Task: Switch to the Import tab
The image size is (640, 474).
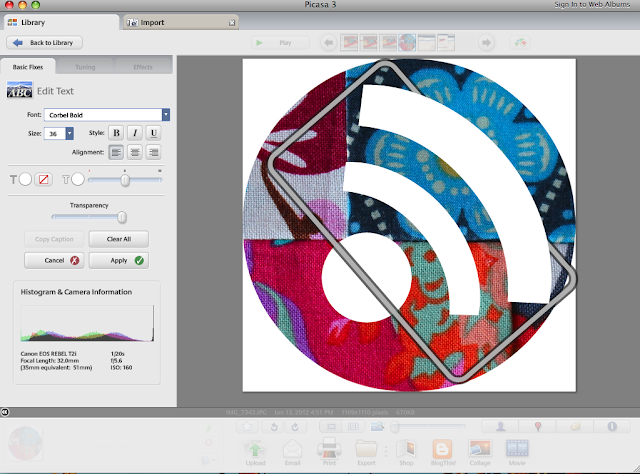Action: pos(180,22)
